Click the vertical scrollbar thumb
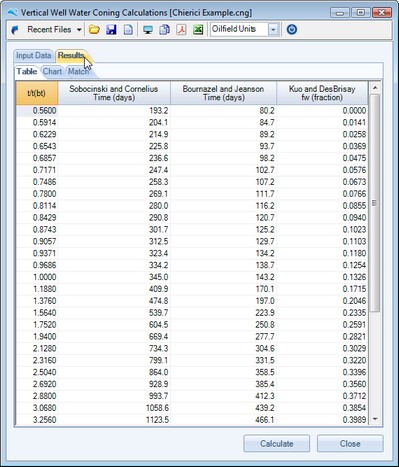 [x=375, y=203]
